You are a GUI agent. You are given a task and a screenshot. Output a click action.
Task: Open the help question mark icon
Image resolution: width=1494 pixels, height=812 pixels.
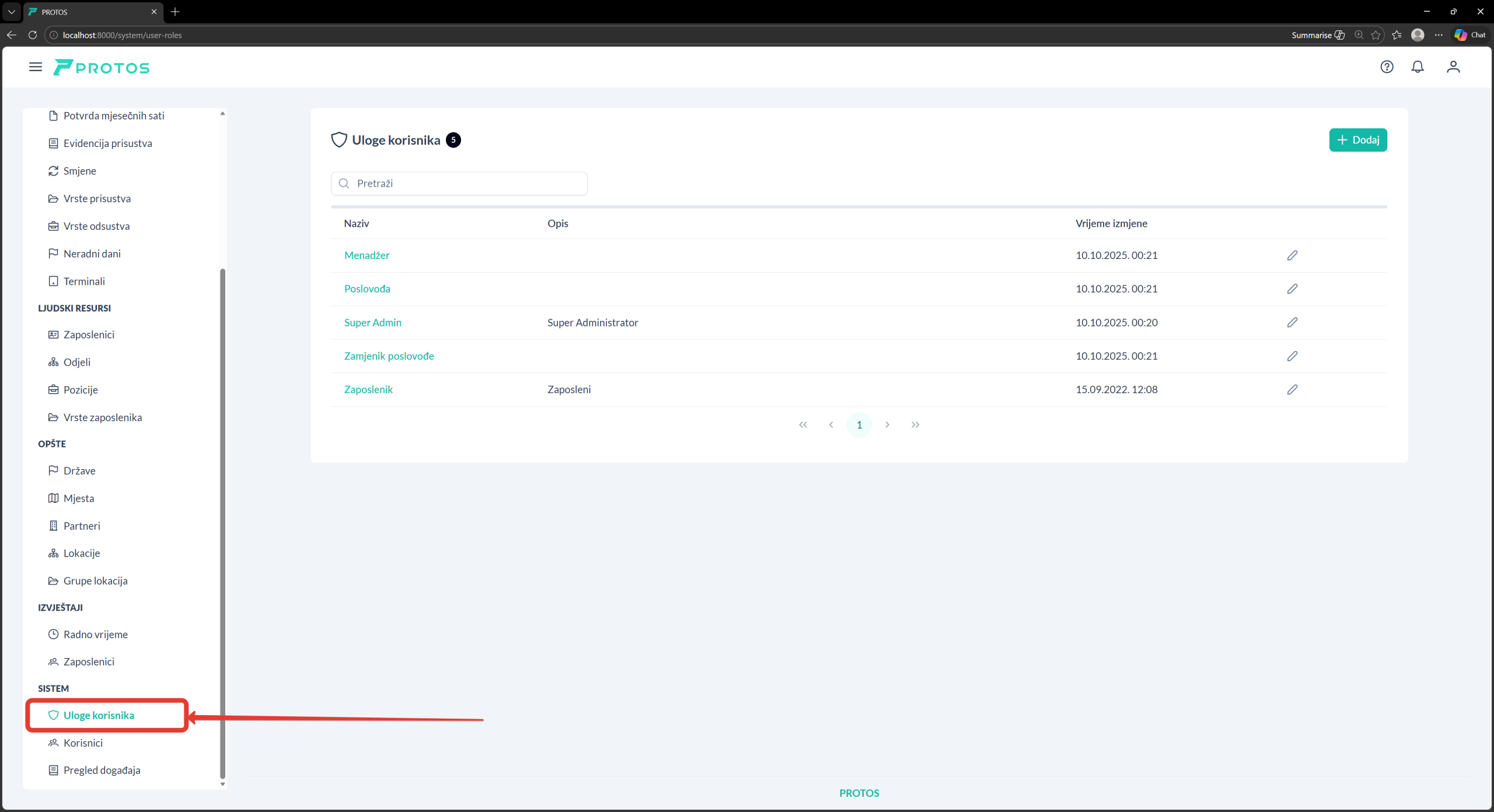(x=1387, y=67)
